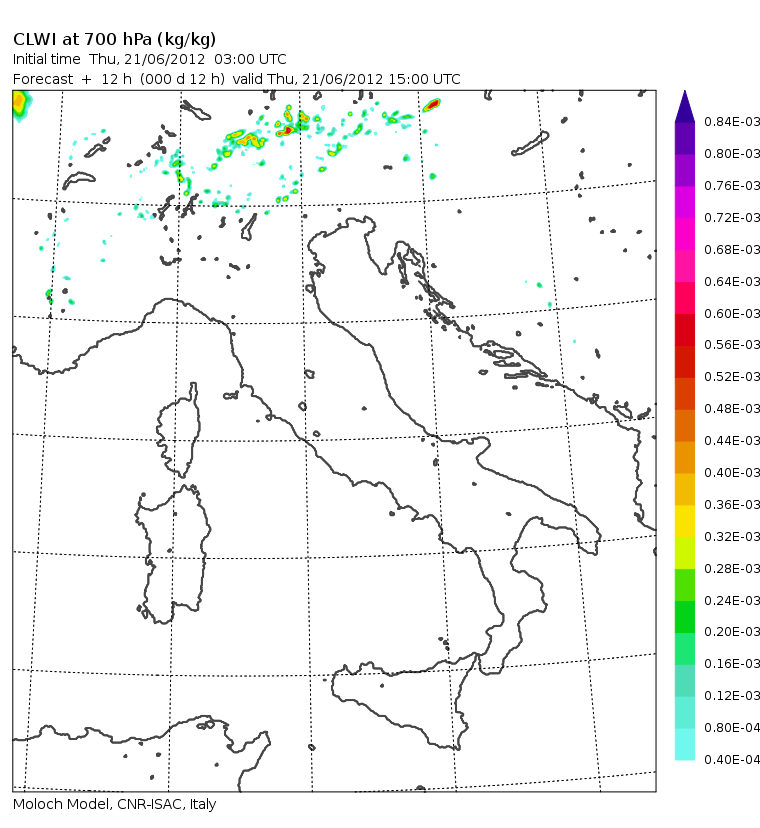This screenshot has width=760, height=828.
Task: Click the 0.48E-03 legend label
Action: coord(732,409)
